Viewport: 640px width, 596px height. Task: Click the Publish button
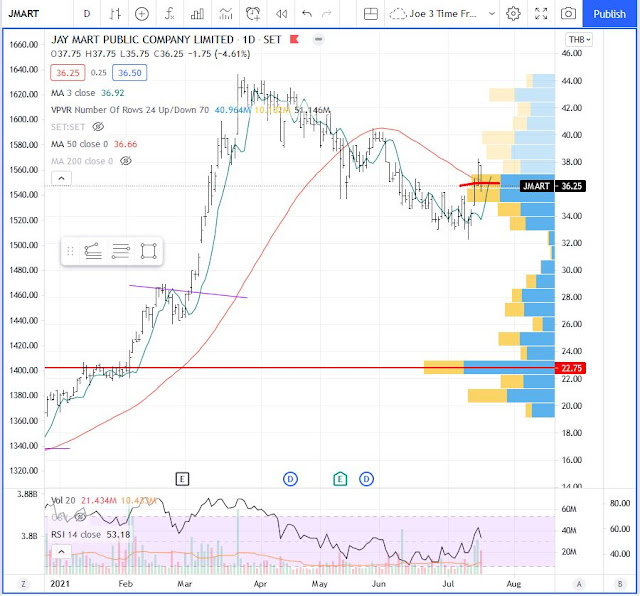[609, 14]
